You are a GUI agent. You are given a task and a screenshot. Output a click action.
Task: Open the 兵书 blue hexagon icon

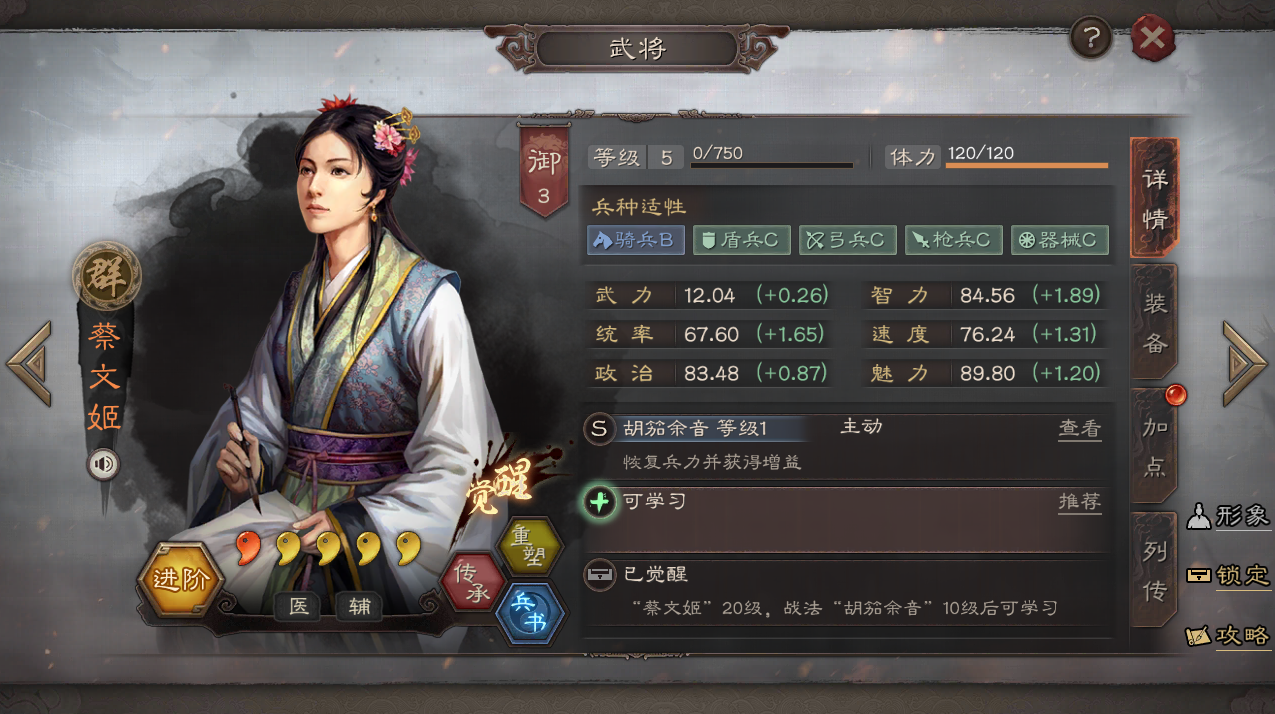[530, 613]
